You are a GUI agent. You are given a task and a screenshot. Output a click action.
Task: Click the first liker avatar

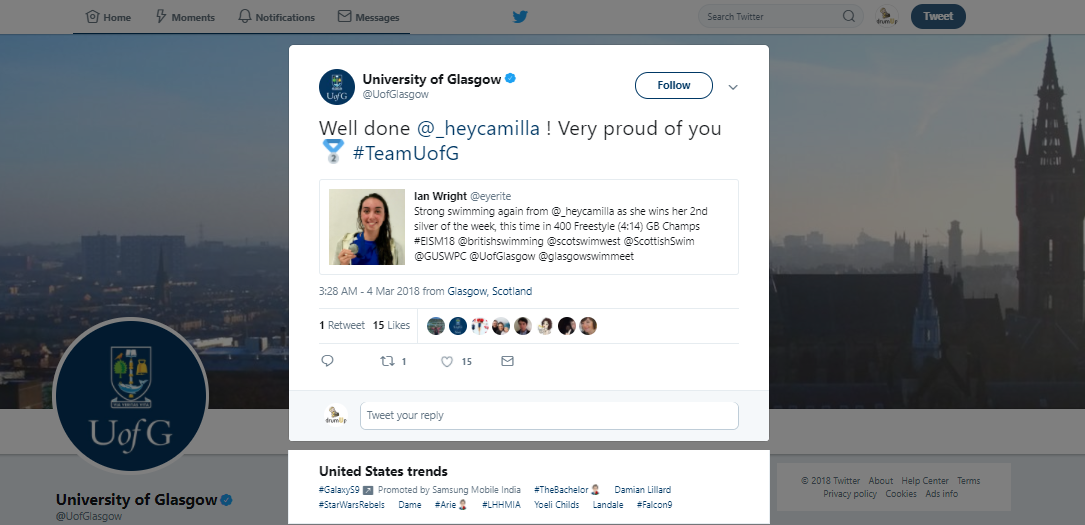(x=436, y=326)
